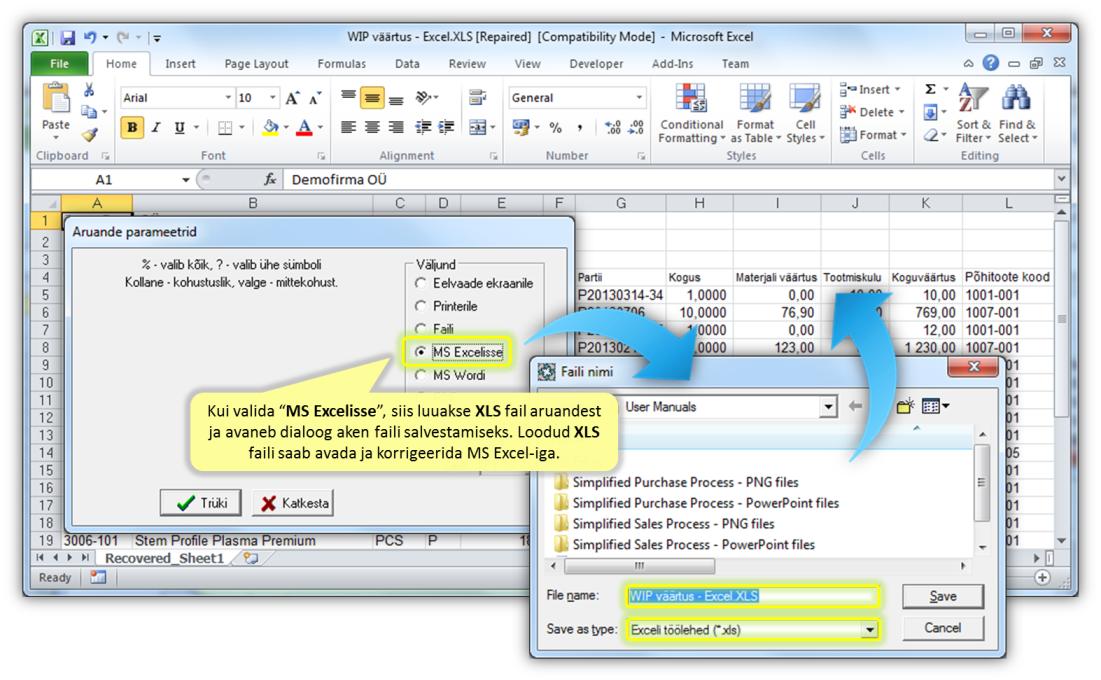1101x680 pixels.
Task: Apply Percent Style number format
Action: click(x=555, y=127)
